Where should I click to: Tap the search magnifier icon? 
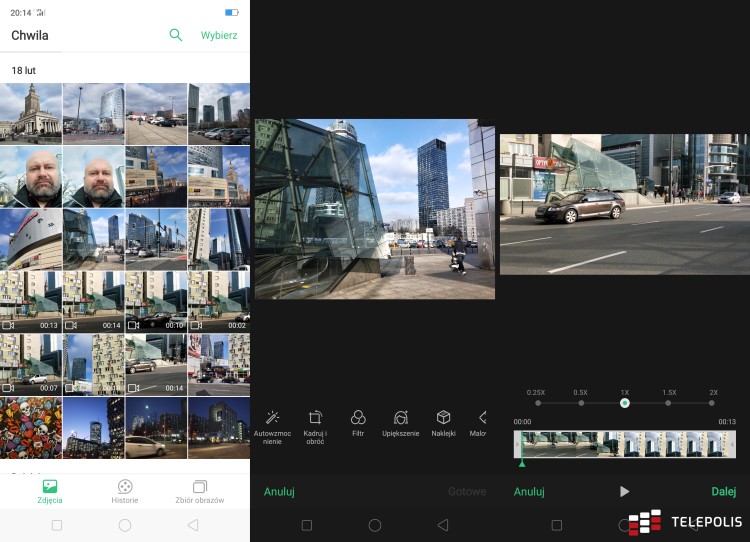coord(176,35)
